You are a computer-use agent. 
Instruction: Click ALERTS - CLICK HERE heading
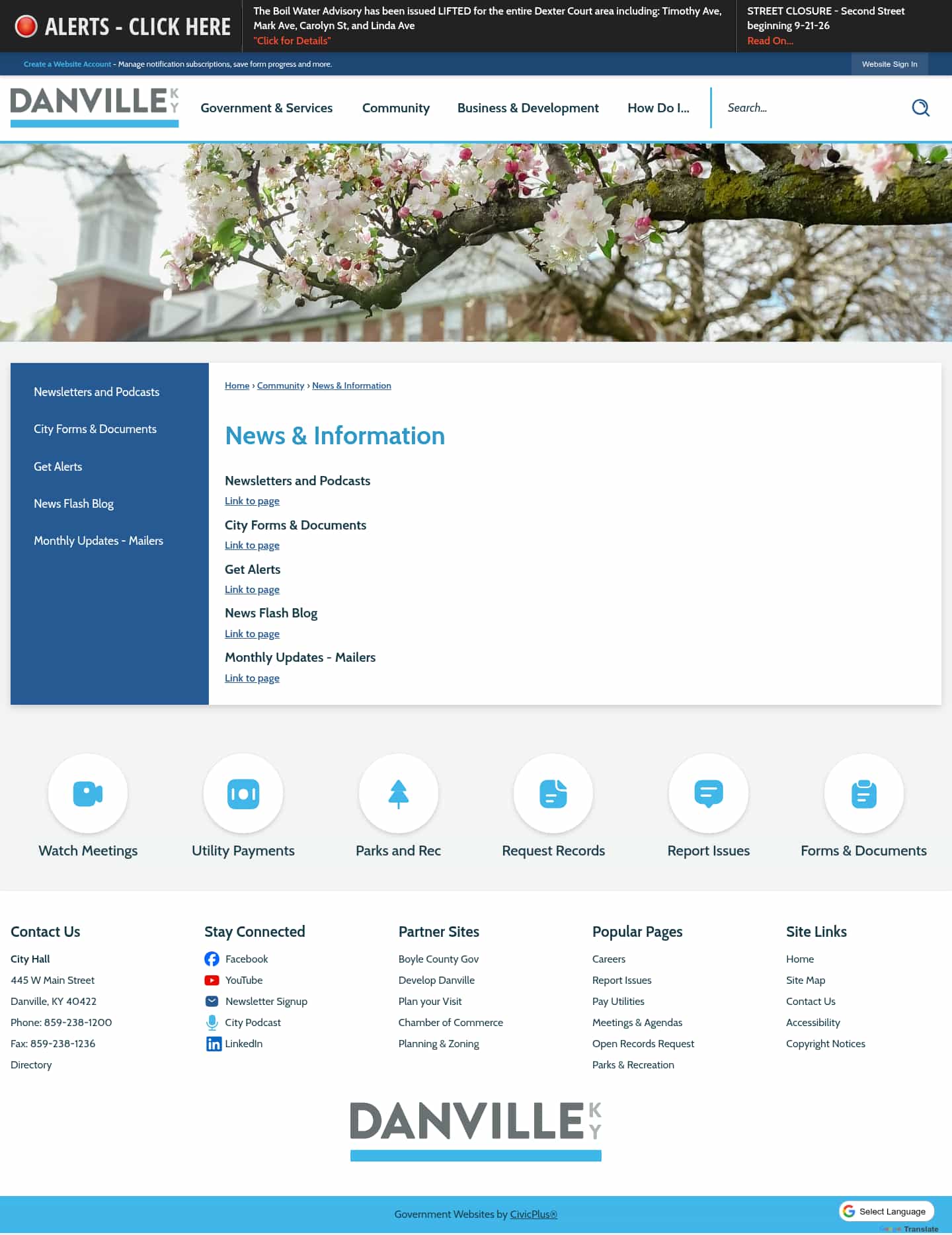coord(138,26)
